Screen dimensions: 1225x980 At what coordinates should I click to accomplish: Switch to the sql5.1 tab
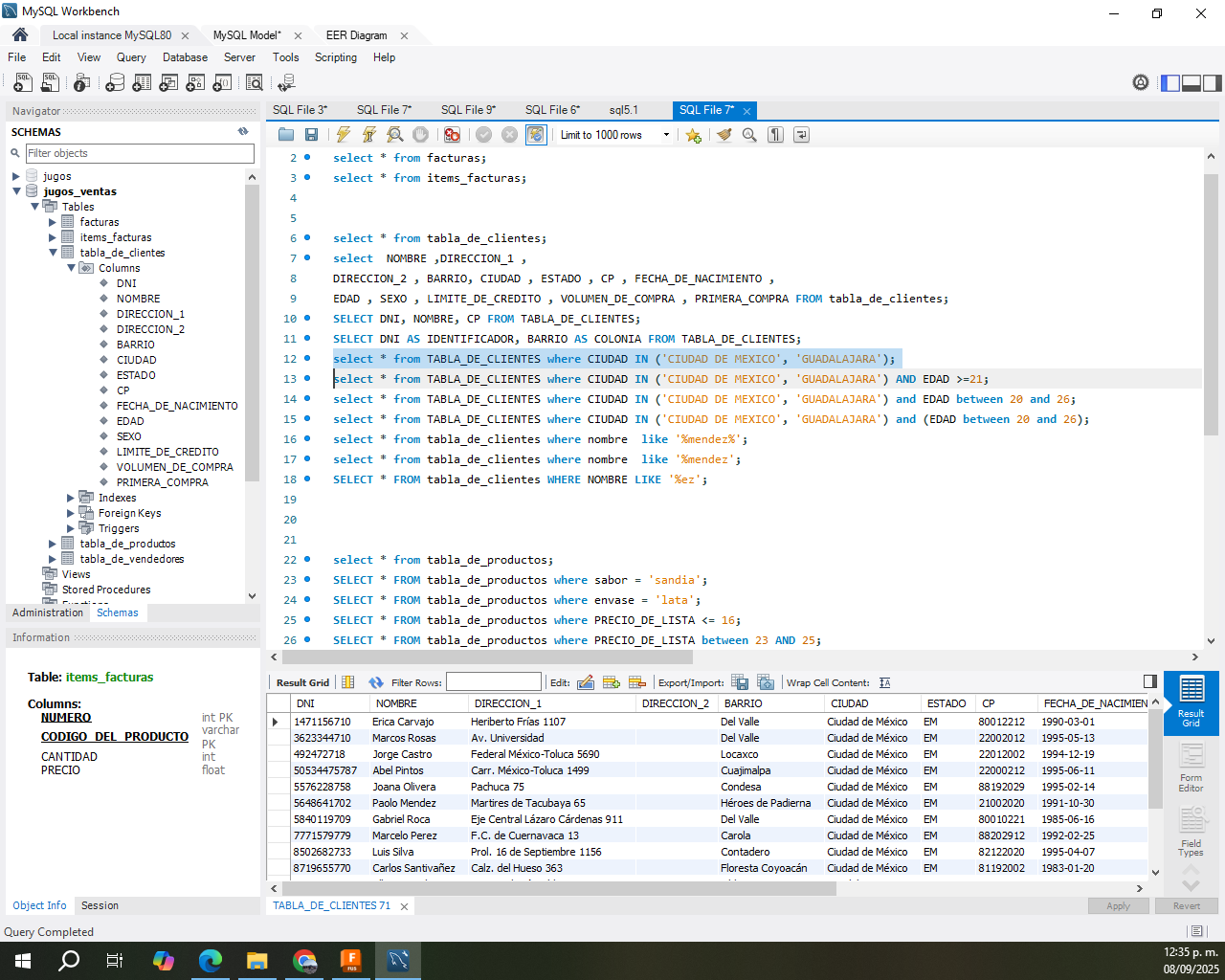(x=624, y=110)
